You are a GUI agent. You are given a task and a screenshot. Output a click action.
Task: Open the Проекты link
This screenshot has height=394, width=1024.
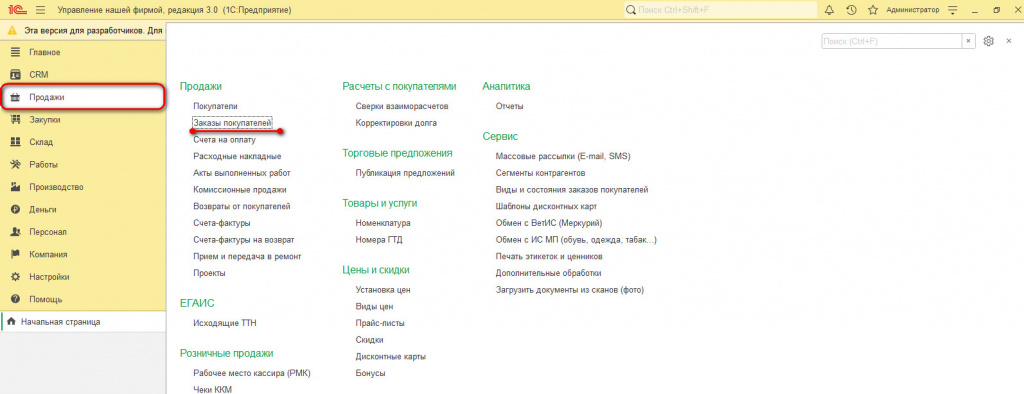click(x=209, y=273)
